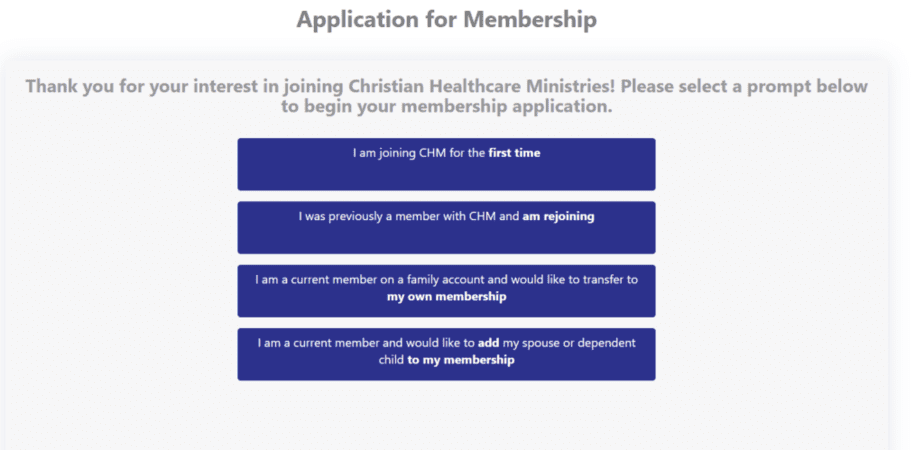Click the bold "am rejoining" text
Image resolution: width=924 pixels, height=450 pixels.
(558, 217)
